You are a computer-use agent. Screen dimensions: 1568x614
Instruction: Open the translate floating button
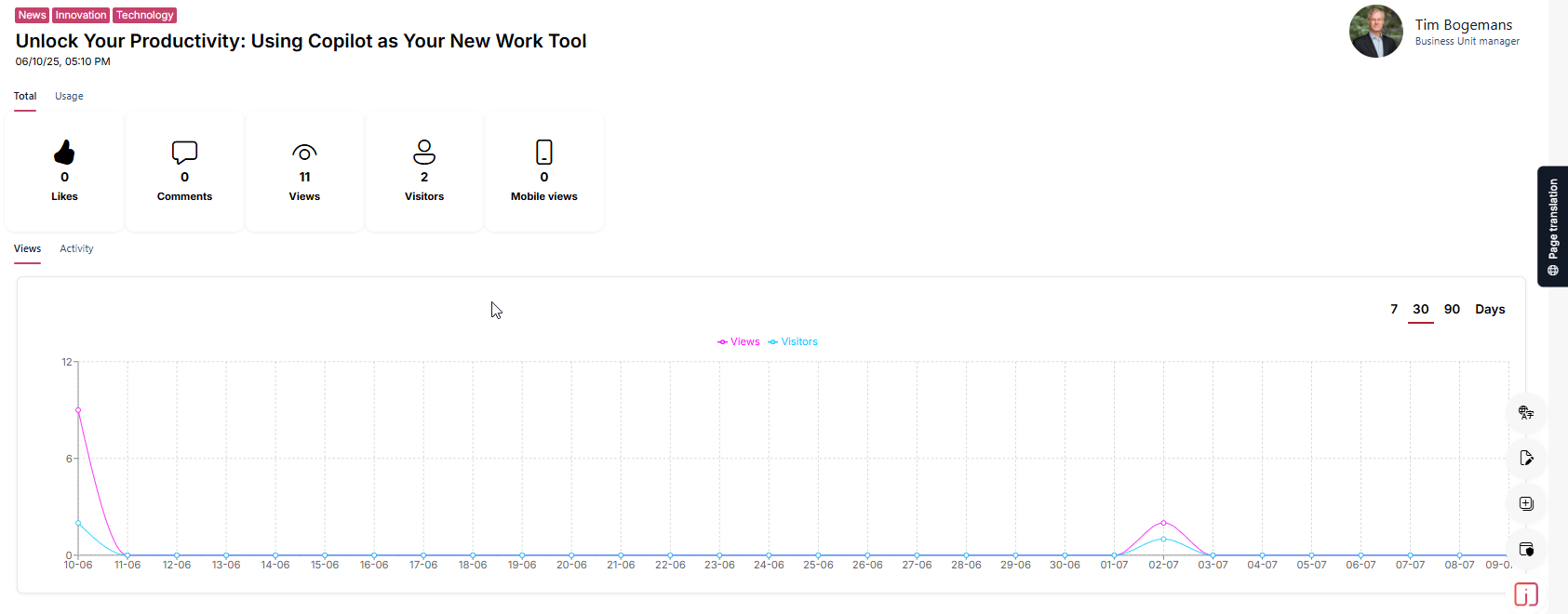[1526, 412]
